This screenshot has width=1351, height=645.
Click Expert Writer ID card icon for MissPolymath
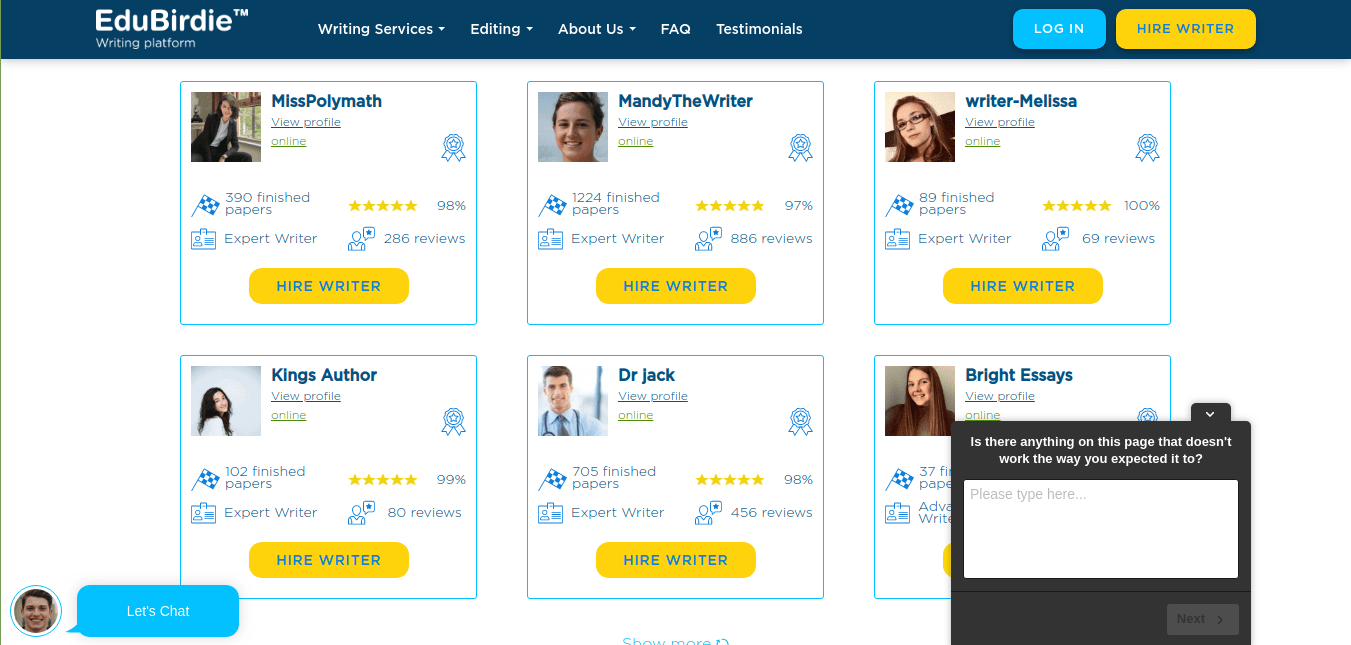pos(204,239)
